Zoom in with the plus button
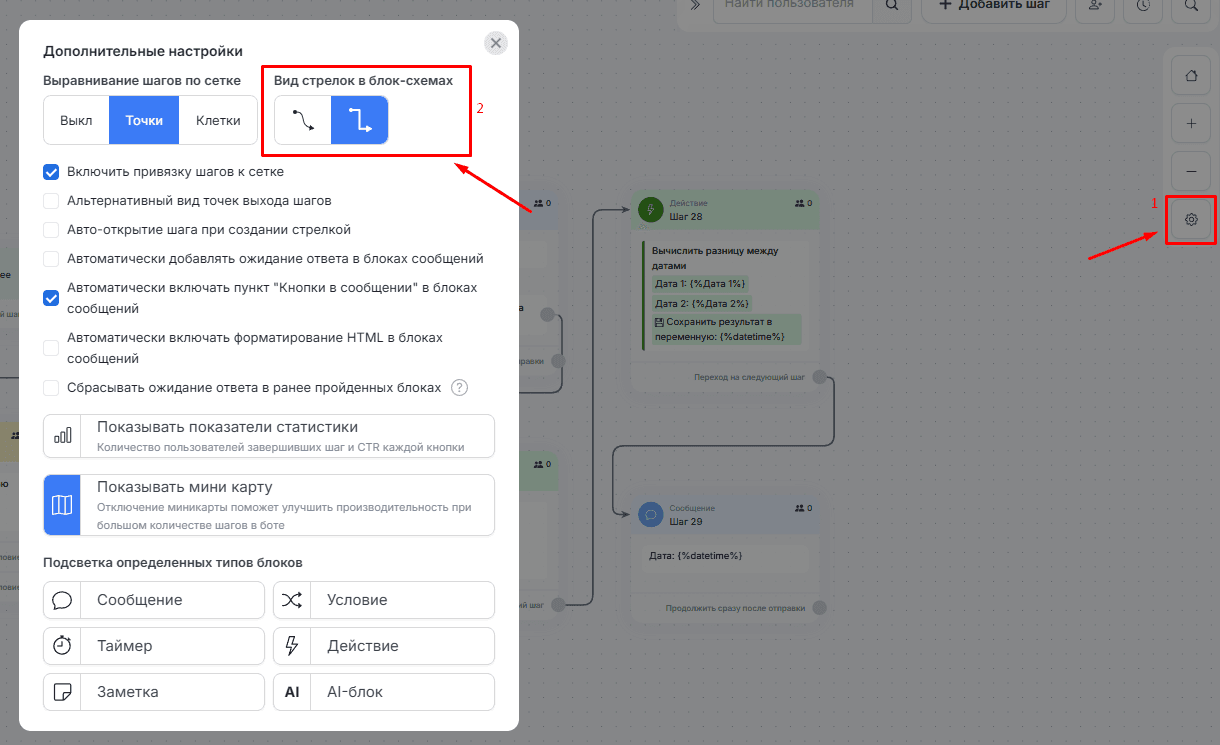Image resolution: width=1220 pixels, height=745 pixels. (x=1191, y=123)
